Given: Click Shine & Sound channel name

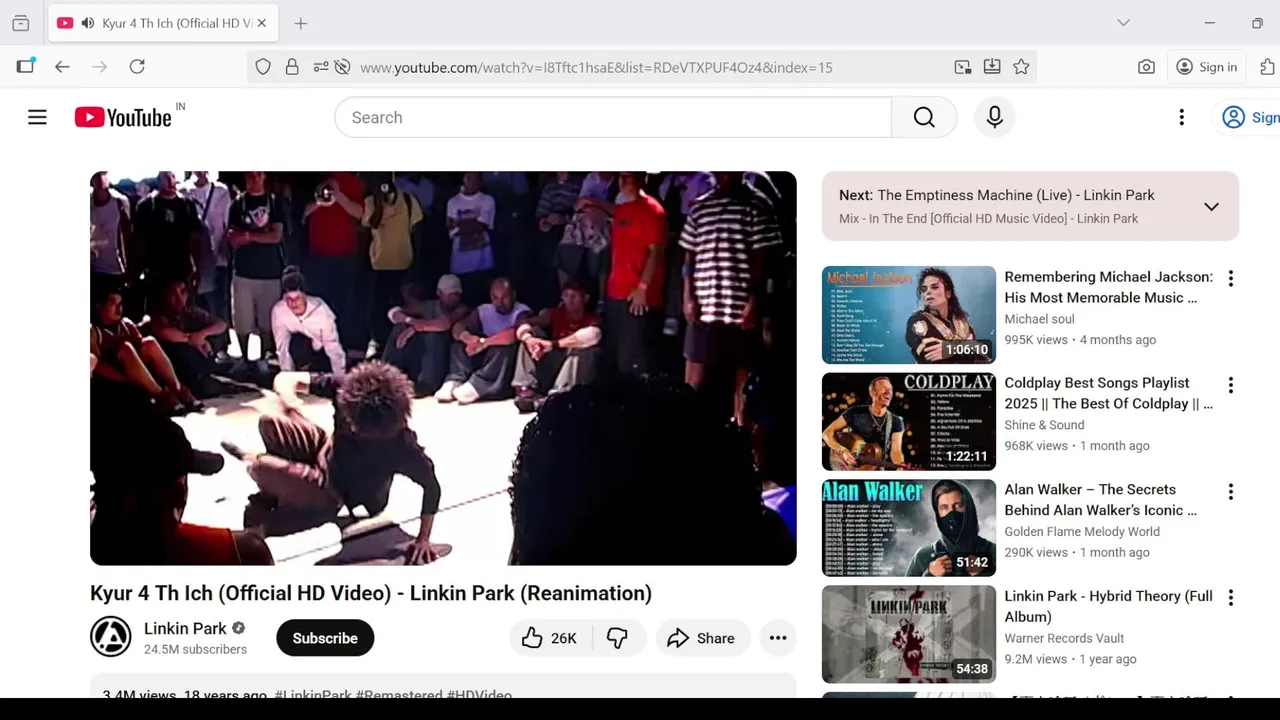Looking at the screenshot, I should [1044, 425].
